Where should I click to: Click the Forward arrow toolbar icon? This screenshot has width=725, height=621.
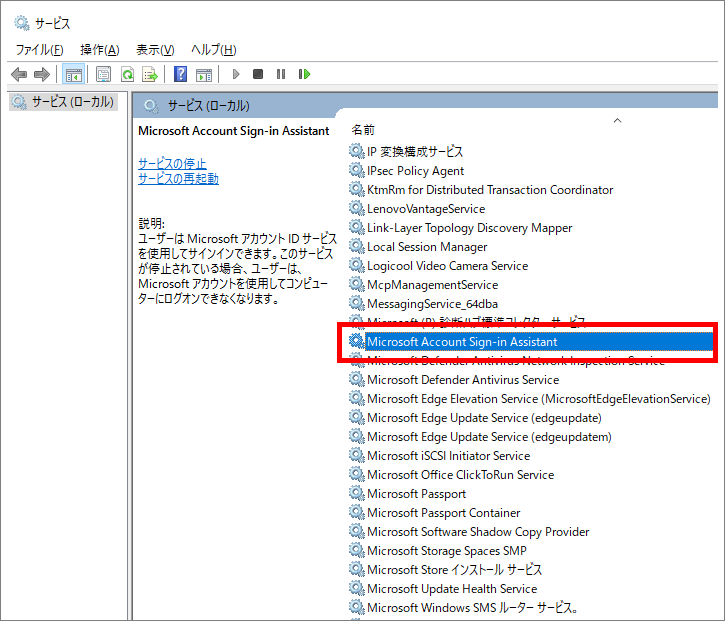[42, 74]
